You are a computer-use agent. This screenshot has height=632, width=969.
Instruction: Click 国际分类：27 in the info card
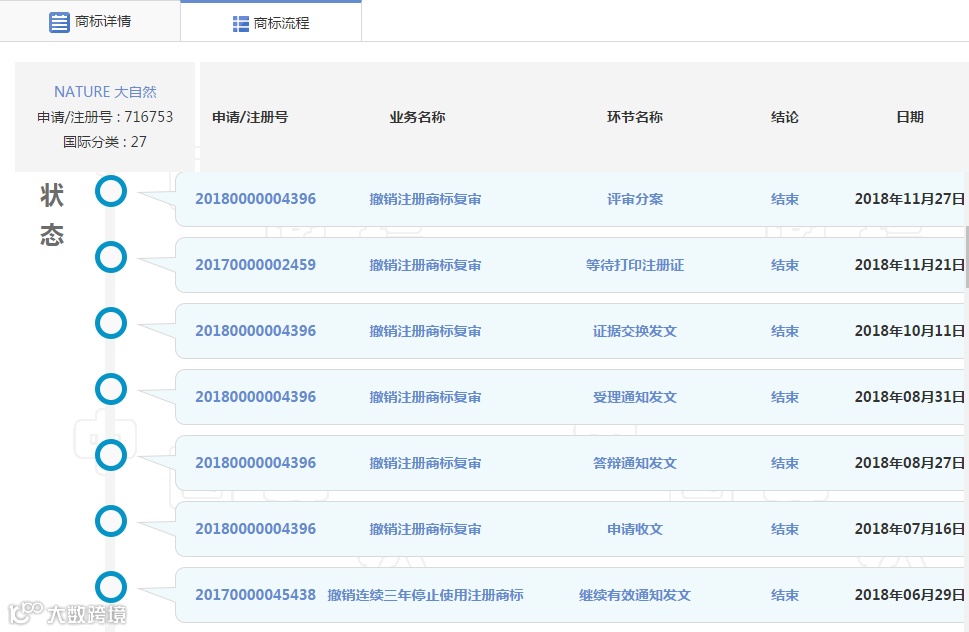(105, 142)
